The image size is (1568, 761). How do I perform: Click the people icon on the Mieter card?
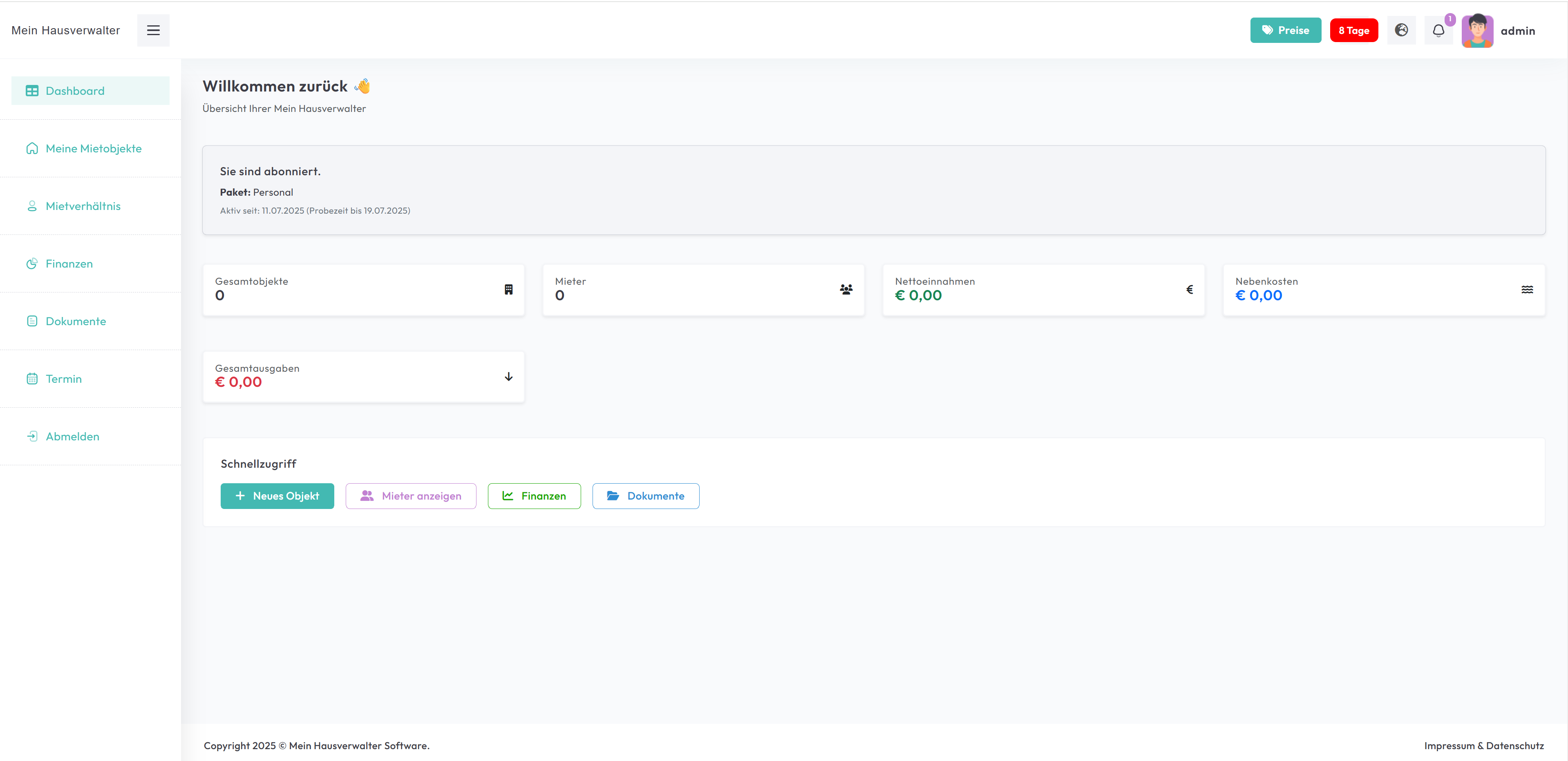click(846, 290)
